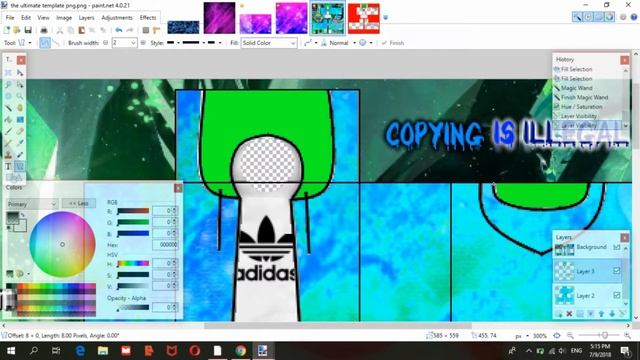This screenshot has width=640, height=360.
Task: Toggle visibility of the Background layer
Action: (617, 247)
